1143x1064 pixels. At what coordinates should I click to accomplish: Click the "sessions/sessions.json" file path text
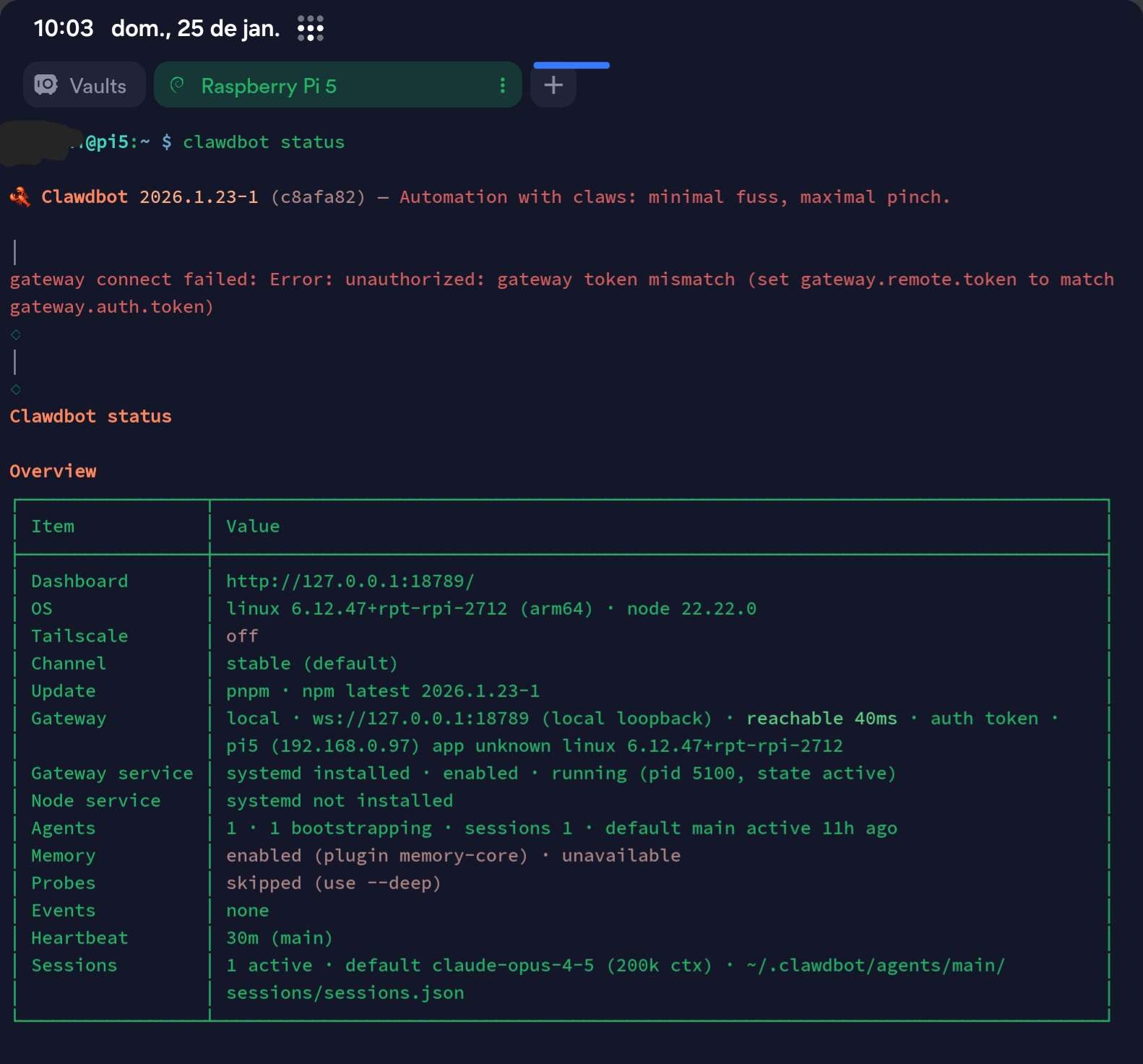click(345, 993)
